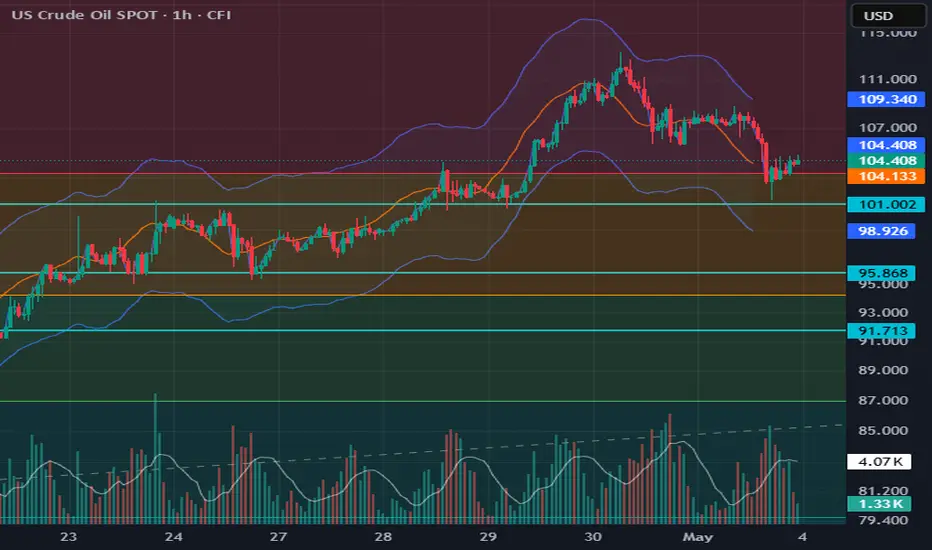Click the blue 104.408 price label
This screenshot has height=550, width=932.
point(886,145)
